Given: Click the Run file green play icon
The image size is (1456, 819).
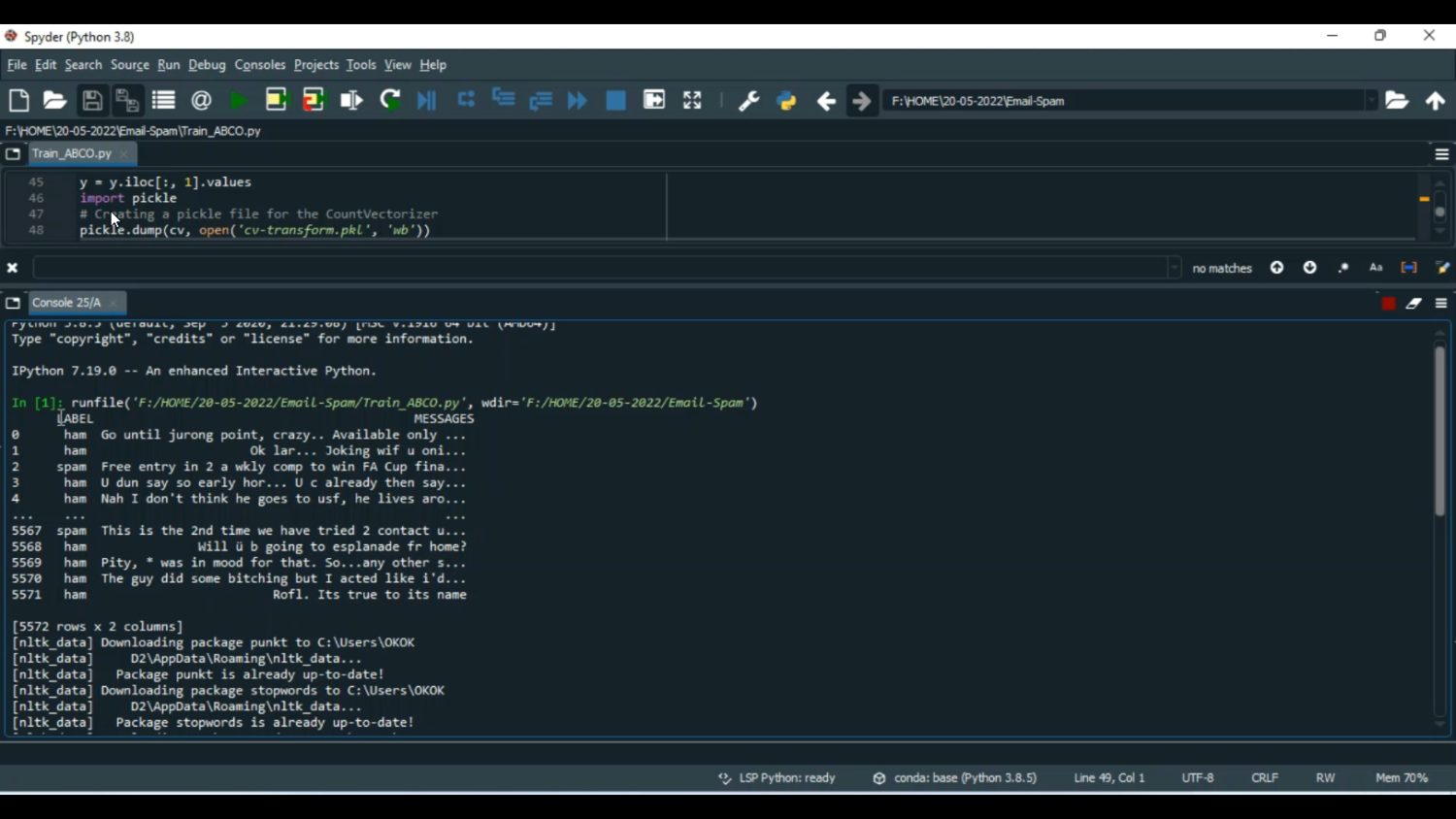Looking at the screenshot, I should pyautogui.click(x=238, y=101).
